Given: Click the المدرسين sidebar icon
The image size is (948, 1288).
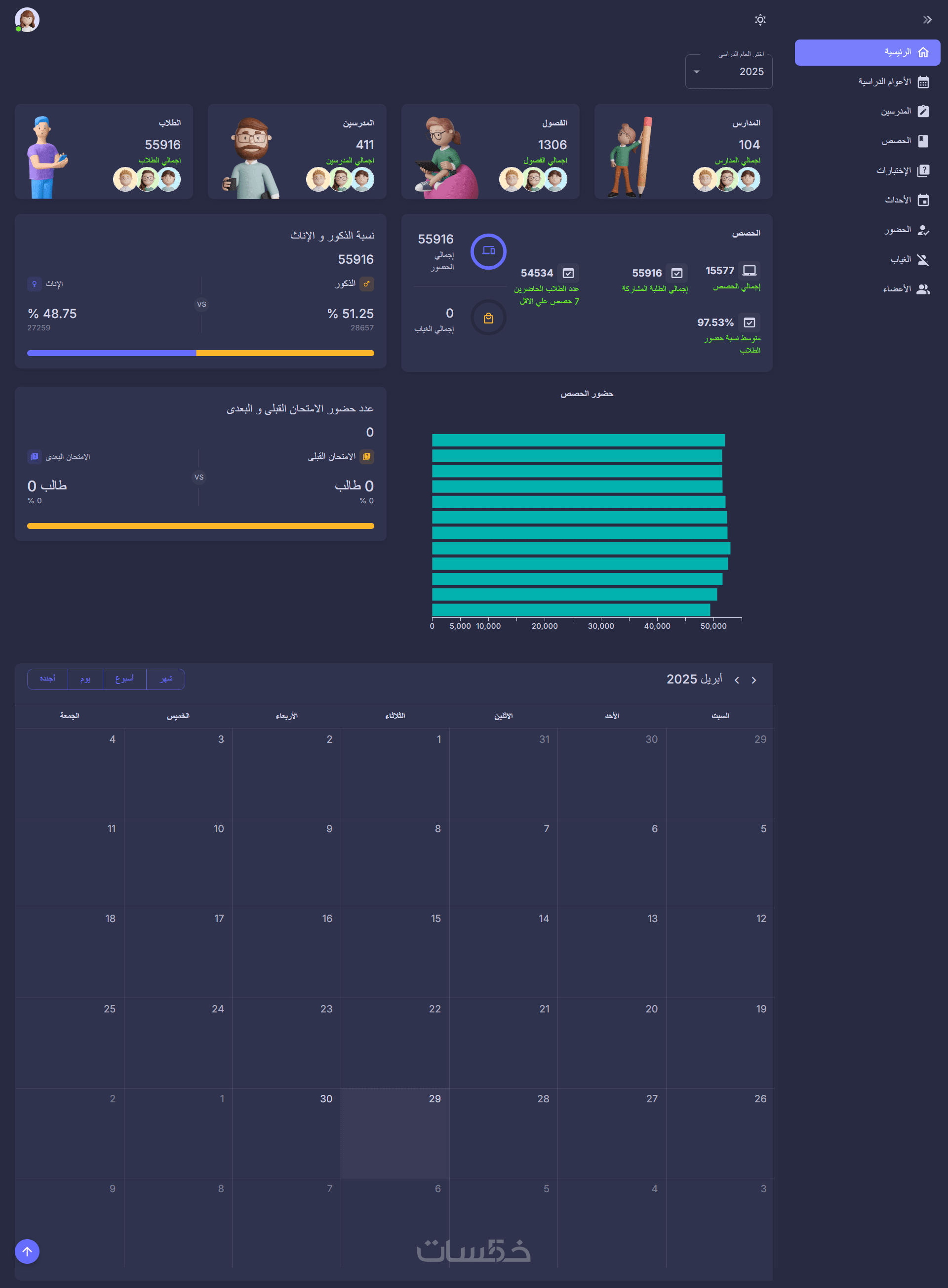Looking at the screenshot, I should (x=923, y=111).
